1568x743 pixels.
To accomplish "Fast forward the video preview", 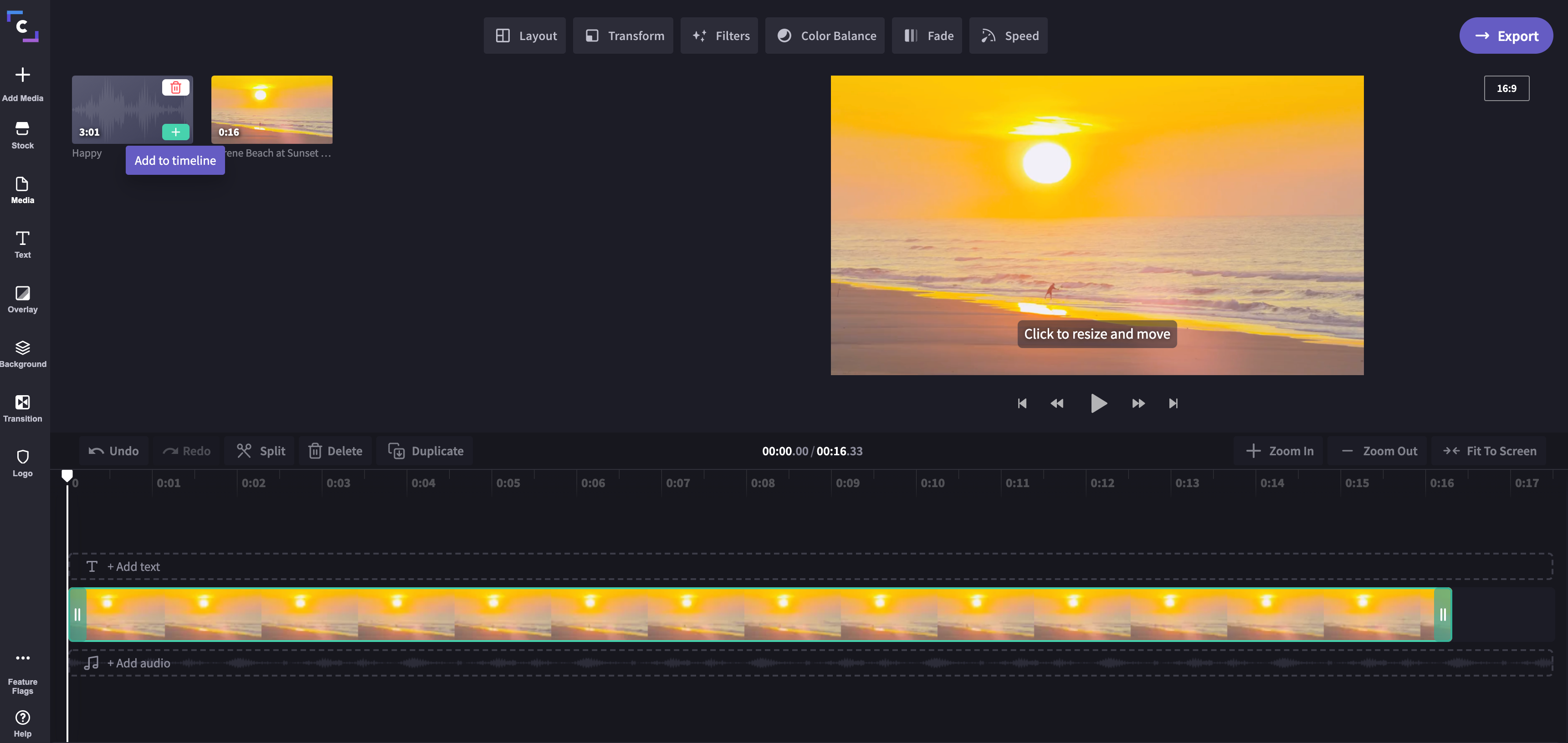I will click(x=1138, y=403).
